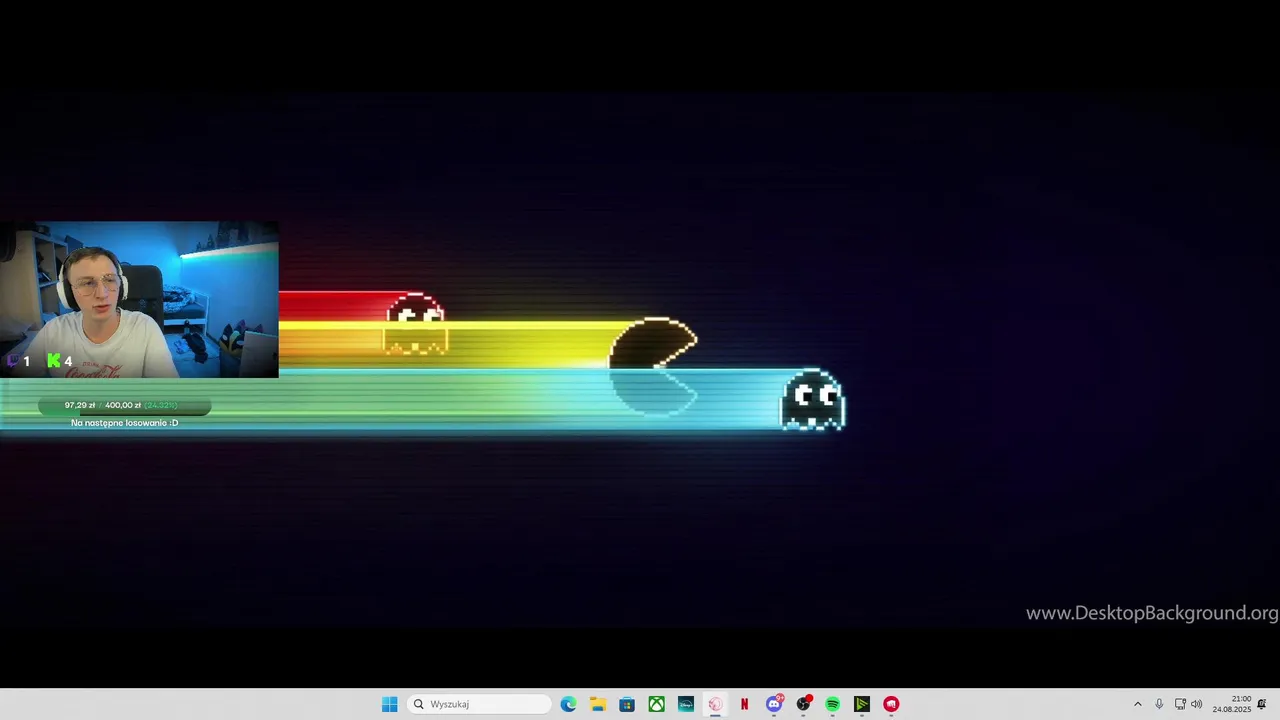The height and width of the screenshot is (720, 1280).
Task: Click the green Kick counter icon
Action: [53, 361]
